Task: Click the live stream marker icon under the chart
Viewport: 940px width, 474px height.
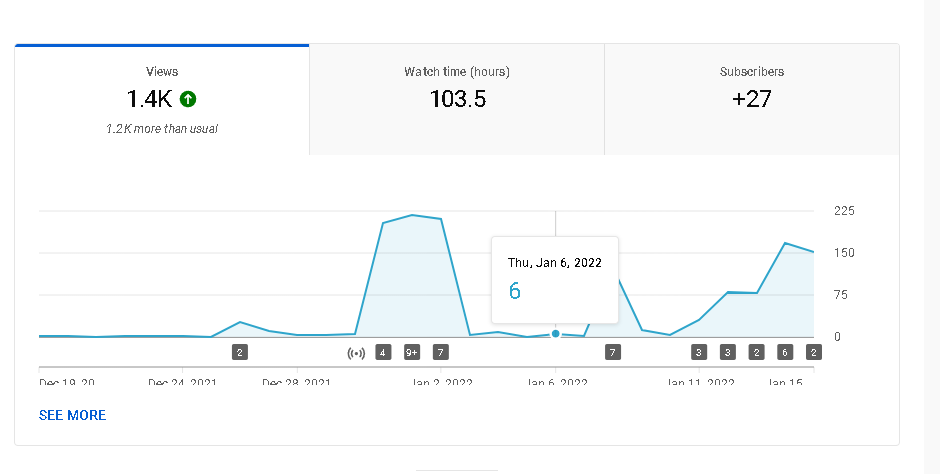Action: point(356,353)
